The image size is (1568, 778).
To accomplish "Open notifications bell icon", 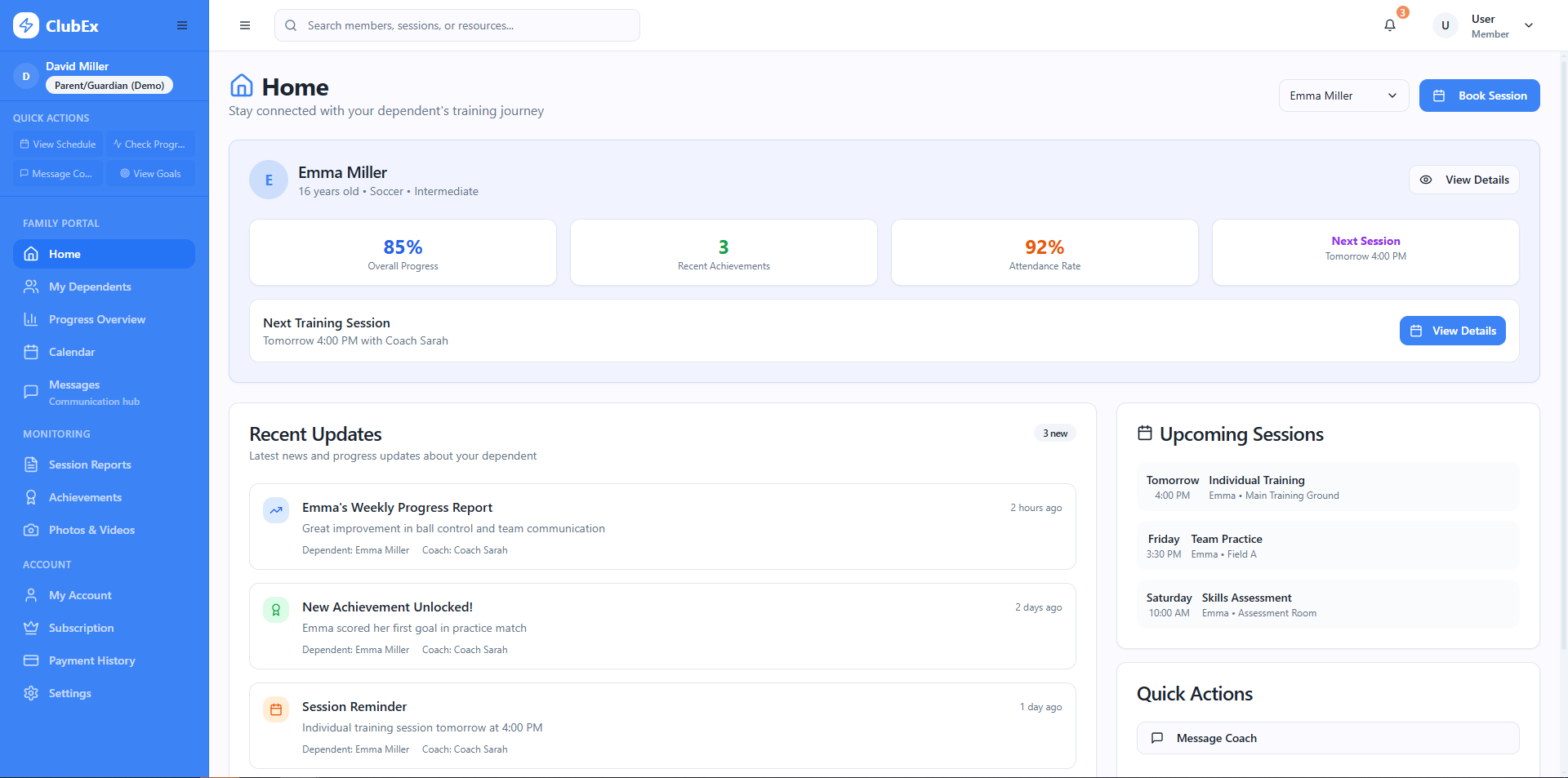I will 1390,25.
